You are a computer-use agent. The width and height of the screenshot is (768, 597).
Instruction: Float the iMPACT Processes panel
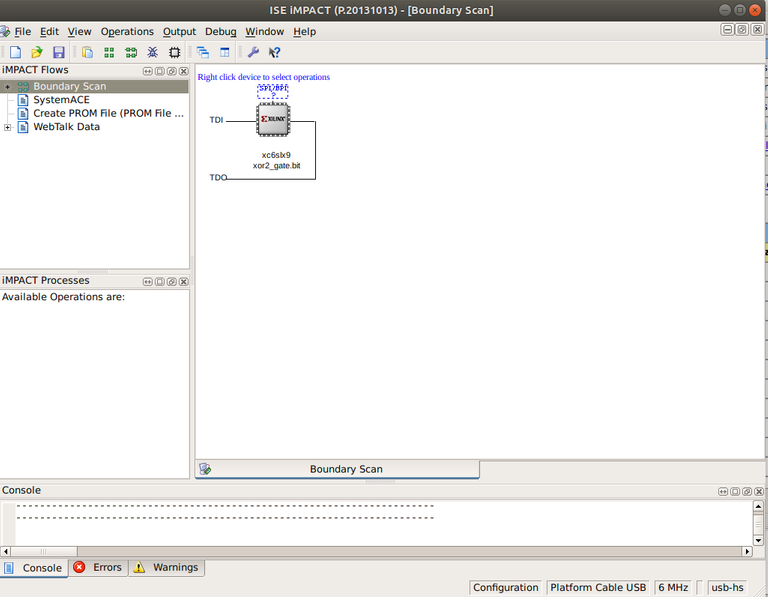(171, 282)
